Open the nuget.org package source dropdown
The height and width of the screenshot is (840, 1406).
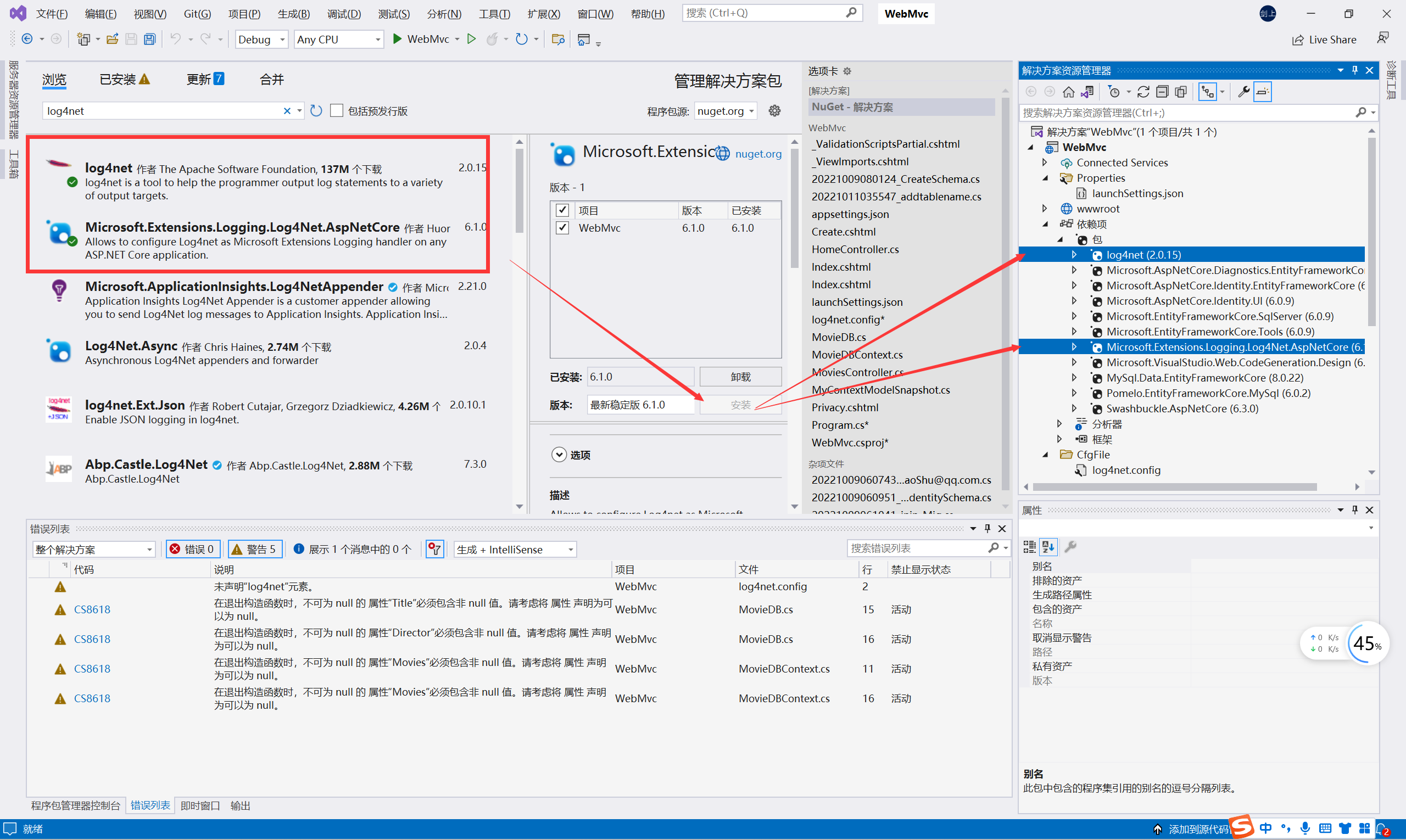726,111
